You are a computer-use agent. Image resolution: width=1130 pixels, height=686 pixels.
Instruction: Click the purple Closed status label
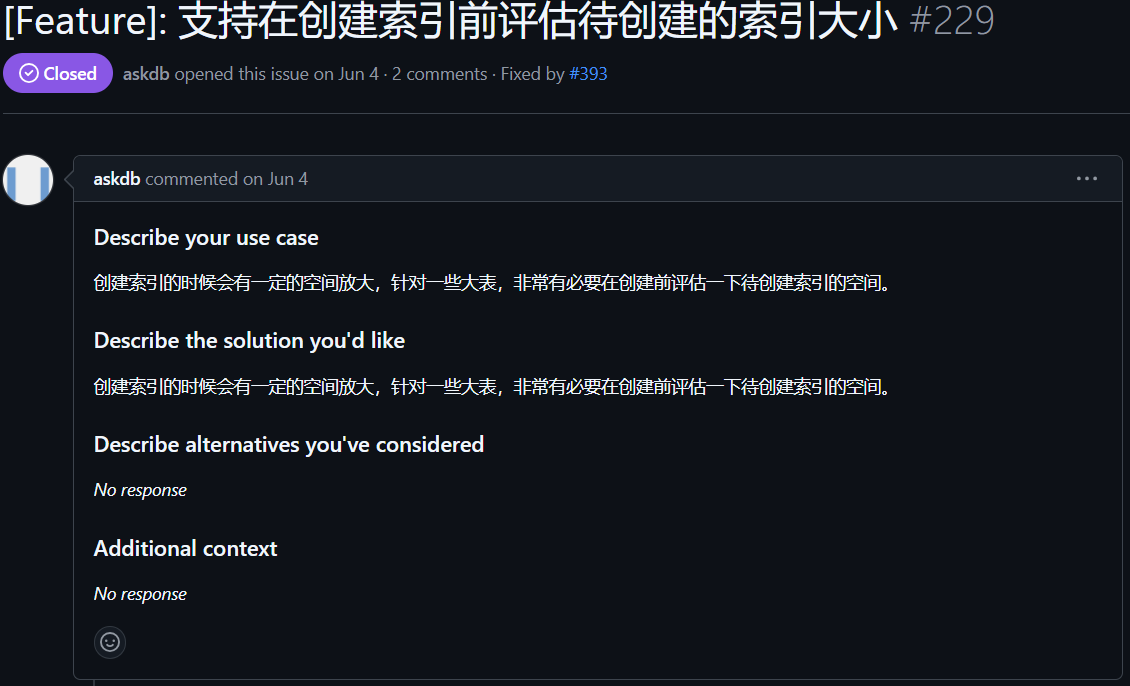[x=58, y=74]
